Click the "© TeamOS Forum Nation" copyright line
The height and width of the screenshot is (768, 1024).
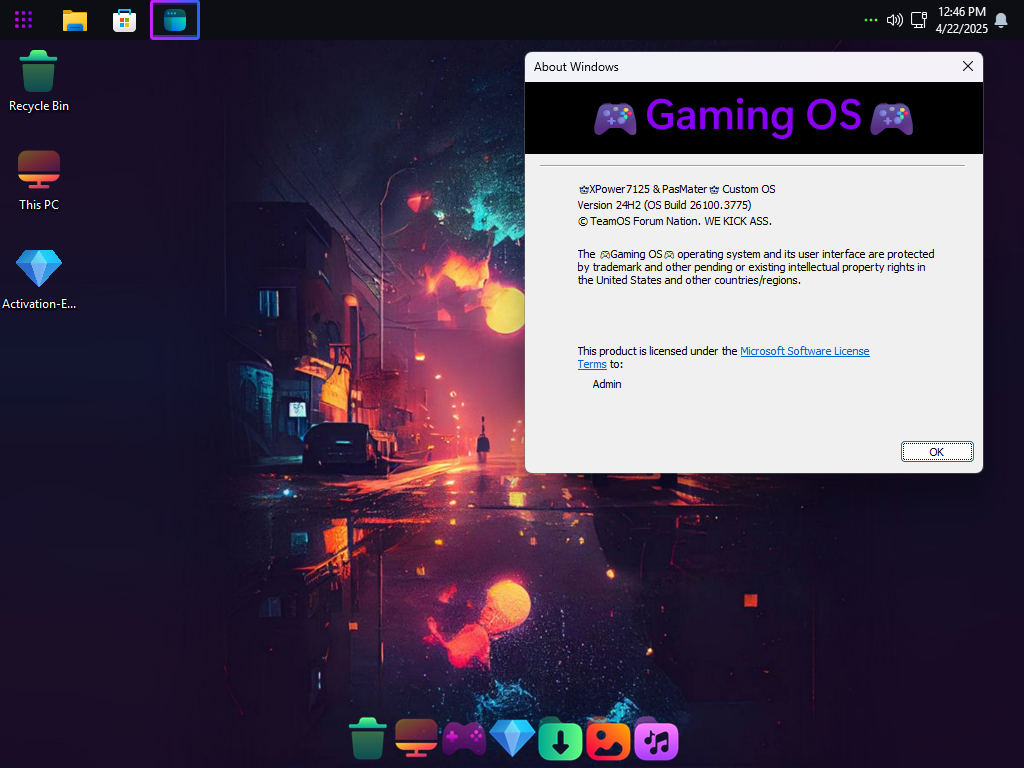pos(675,221)
